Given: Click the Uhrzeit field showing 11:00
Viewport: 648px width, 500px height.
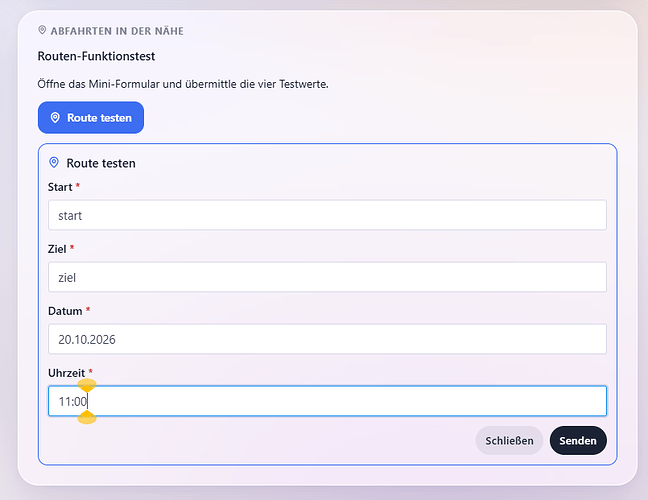Looking at the screenshot, I should tap(327, 401).
